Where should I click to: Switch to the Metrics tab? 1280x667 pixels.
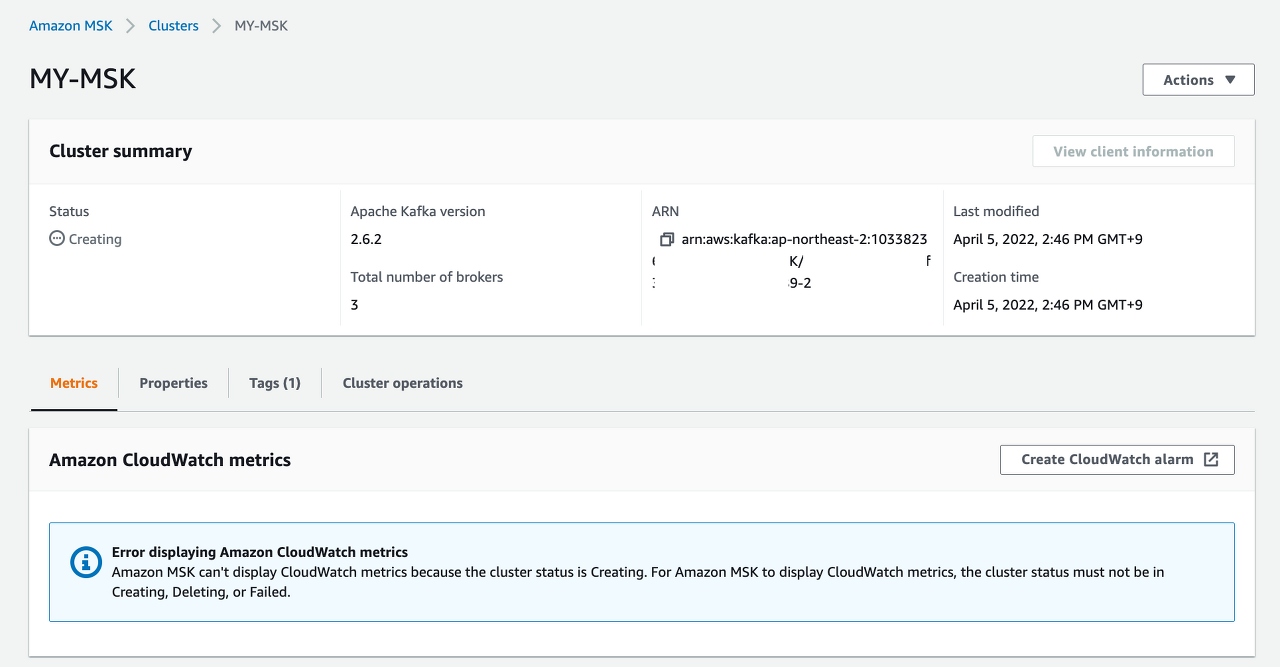coord(74,383)
